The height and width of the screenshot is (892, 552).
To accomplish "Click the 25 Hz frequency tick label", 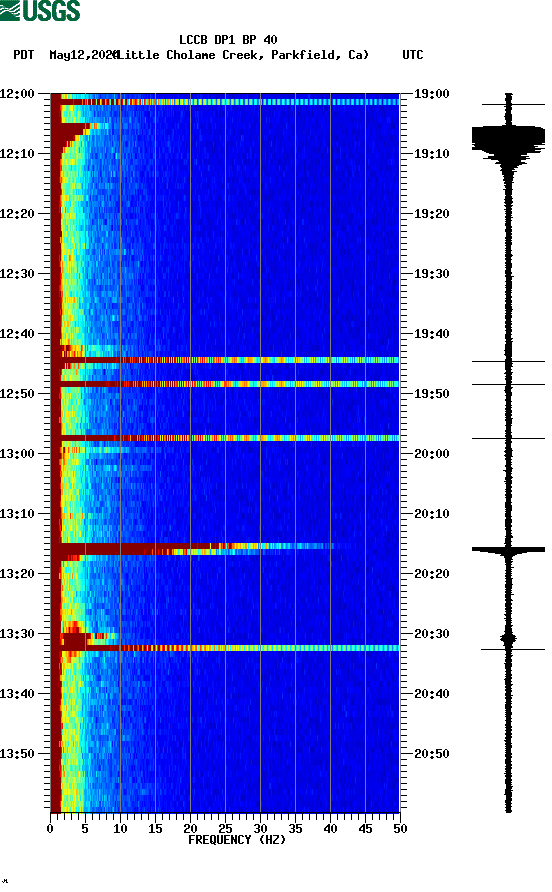I will [x=225, y=829].
